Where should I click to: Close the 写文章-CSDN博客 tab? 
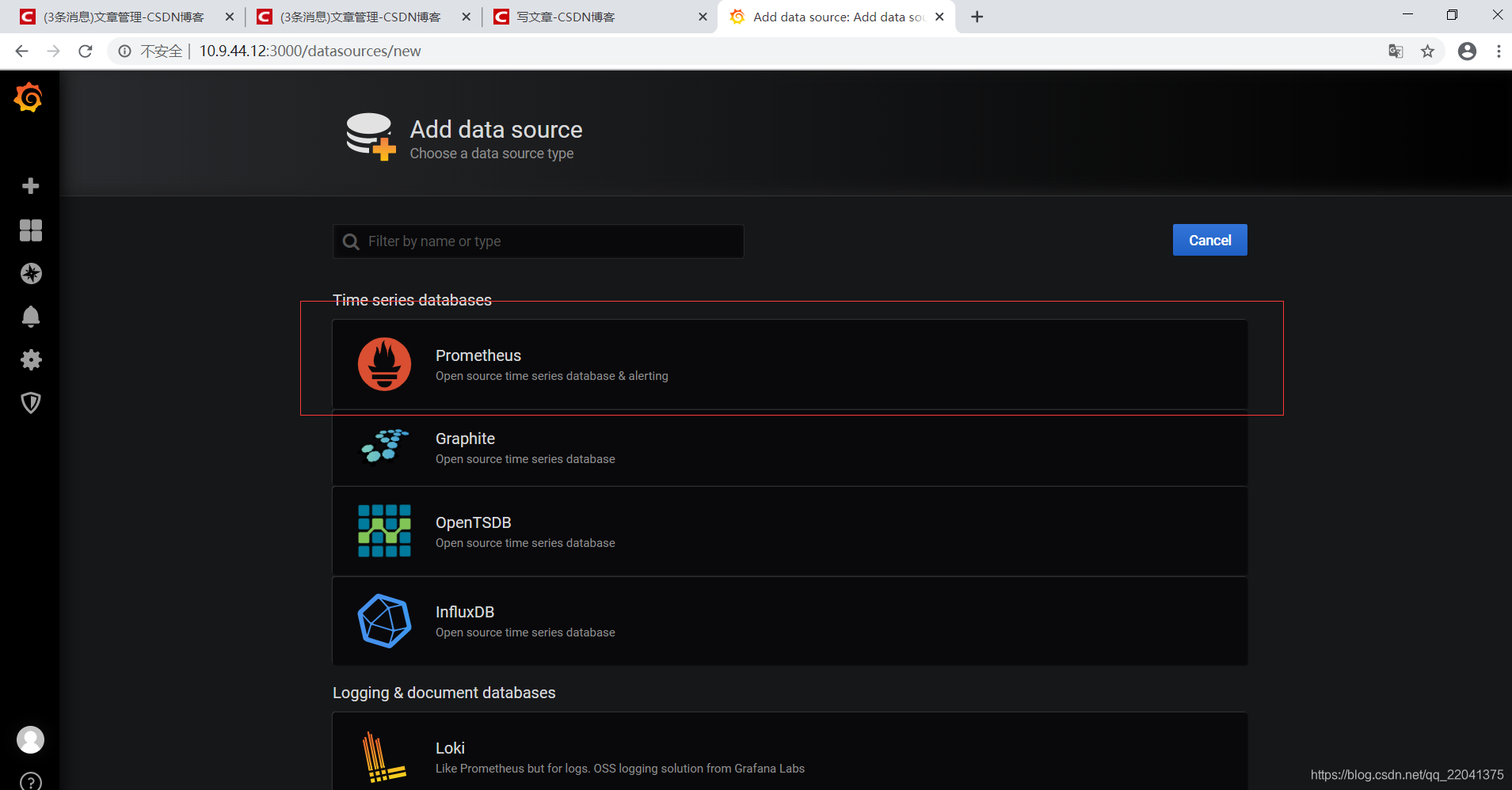(x=703, y=17)
